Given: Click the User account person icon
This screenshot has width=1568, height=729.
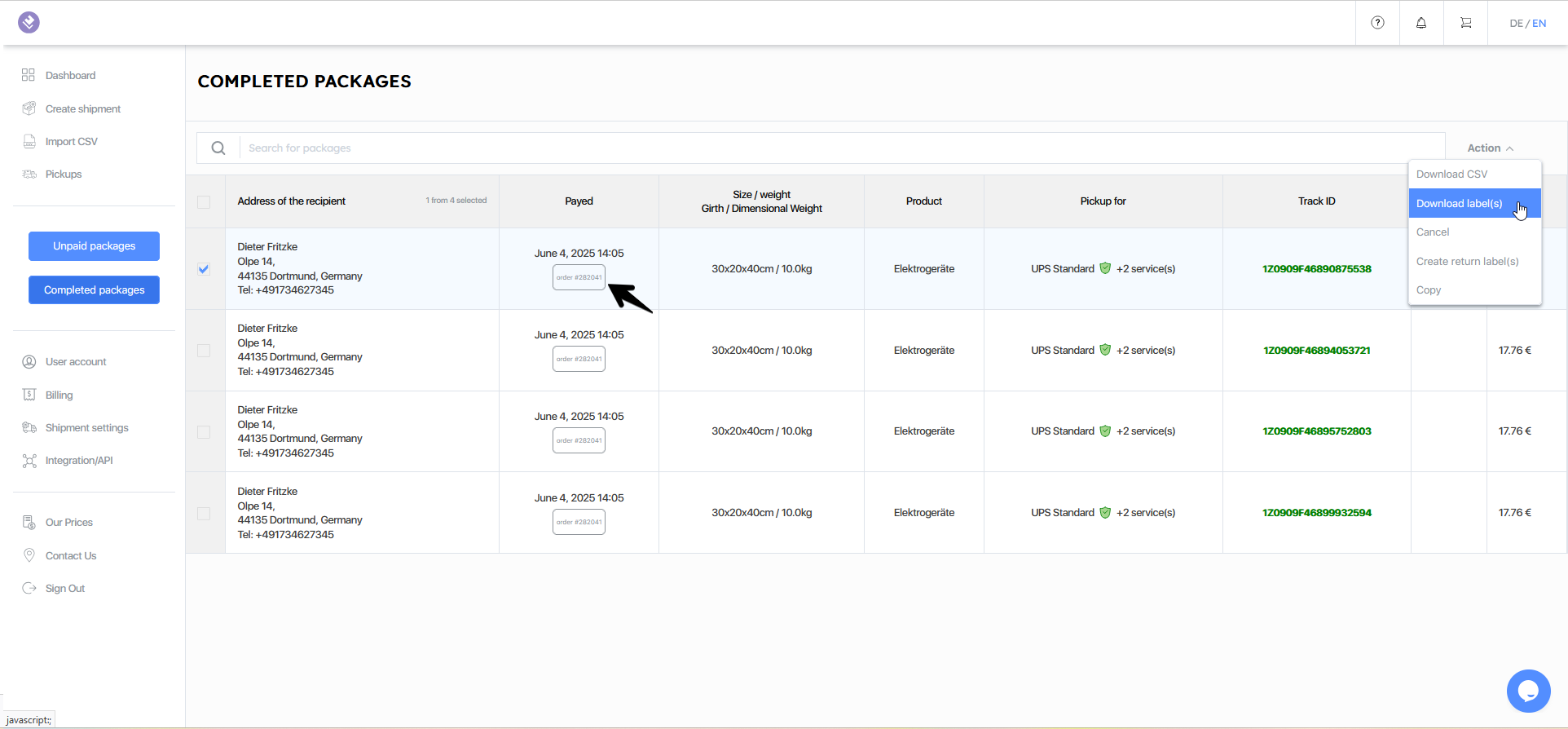Looking at the screenshot, I should tap(29, 362).
